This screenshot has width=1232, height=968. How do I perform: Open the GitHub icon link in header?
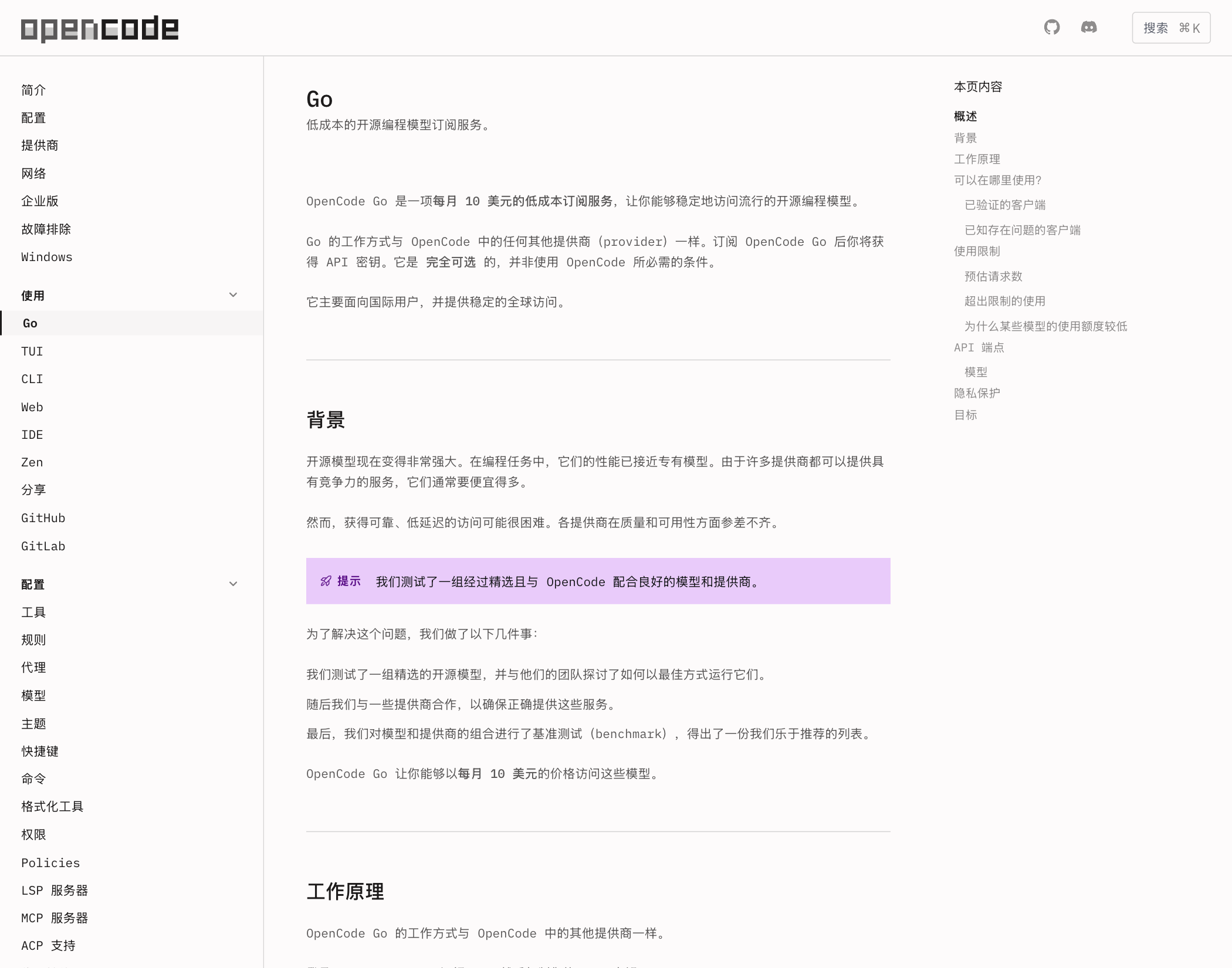(x=1052, y=28)
